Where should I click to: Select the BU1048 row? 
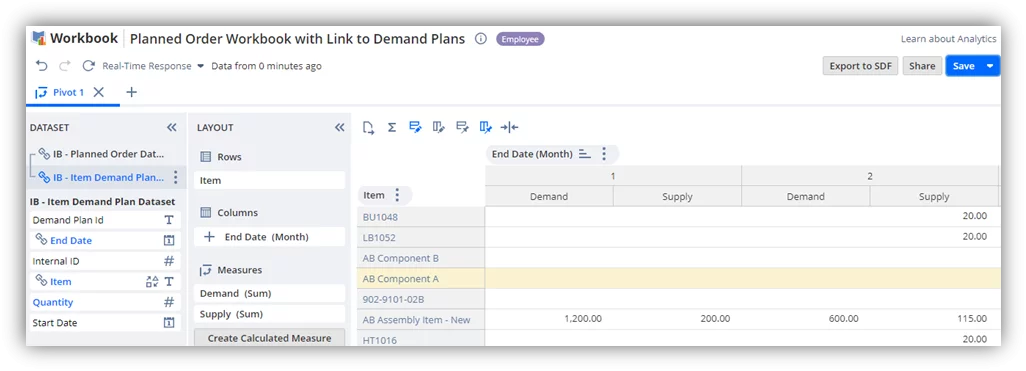pyautogui.click(x=421, y=217)
